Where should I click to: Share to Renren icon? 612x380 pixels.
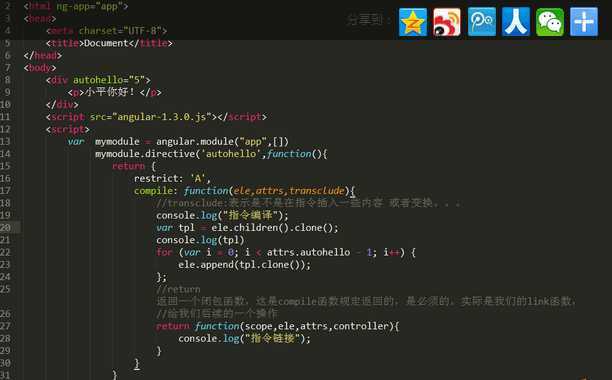point(516,22)
